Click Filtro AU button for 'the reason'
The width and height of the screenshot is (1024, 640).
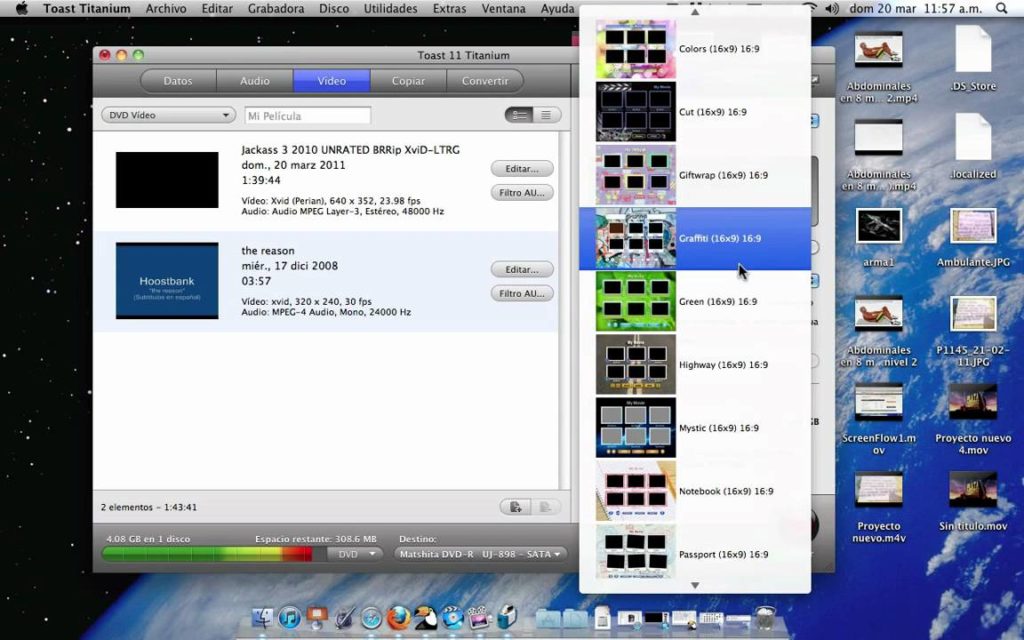pyautogui.click(x=522, y=293)
